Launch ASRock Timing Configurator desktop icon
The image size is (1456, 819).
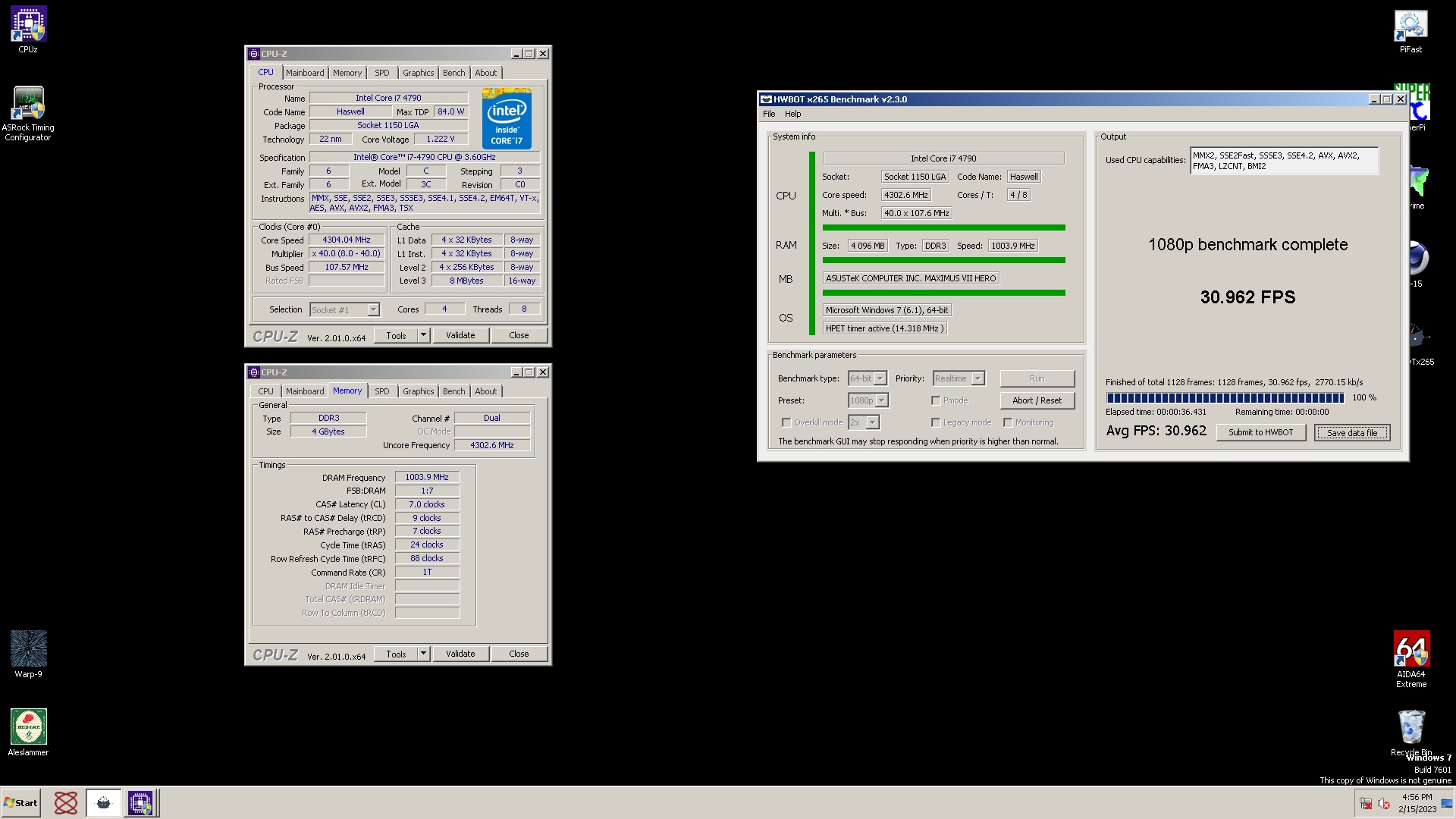28,114
